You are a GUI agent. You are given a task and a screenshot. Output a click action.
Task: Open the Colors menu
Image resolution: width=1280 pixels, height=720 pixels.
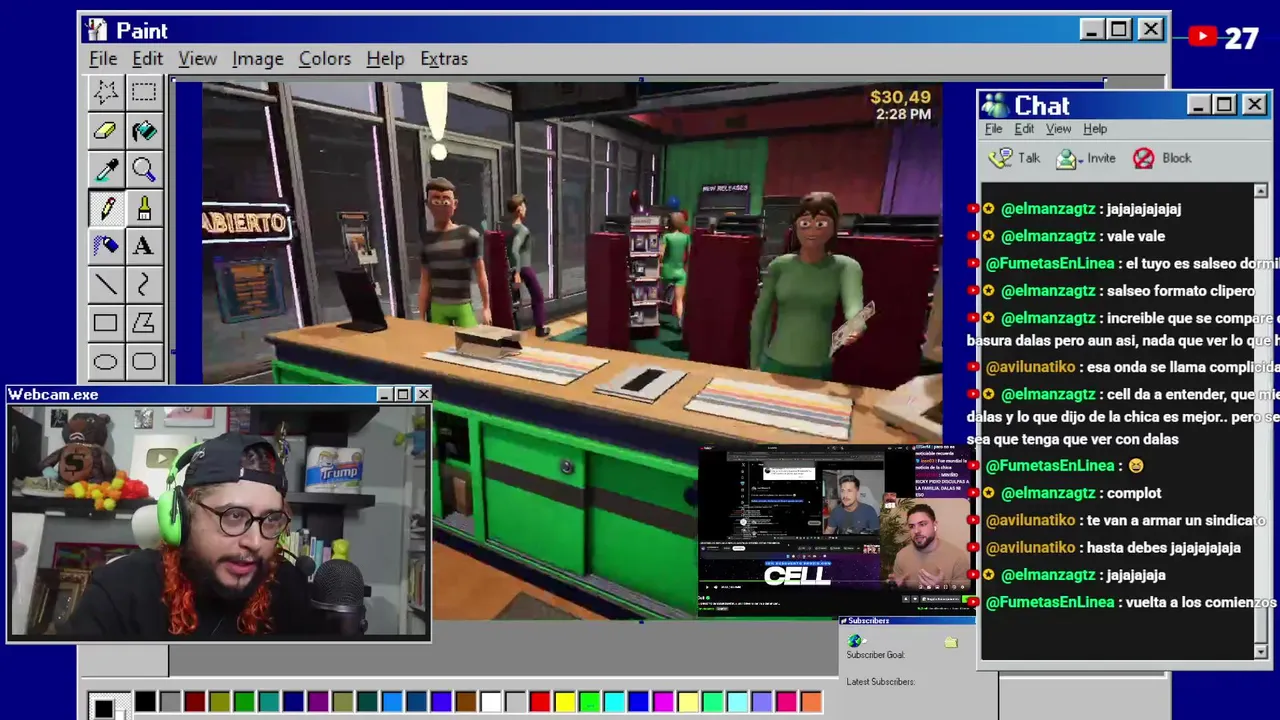(325, 59)
